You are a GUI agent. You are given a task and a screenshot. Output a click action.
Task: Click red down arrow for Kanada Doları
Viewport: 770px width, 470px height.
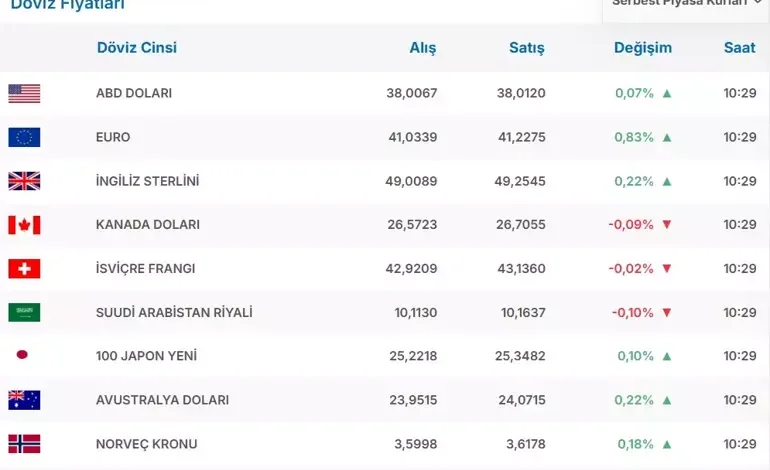[x=667, y=224]
